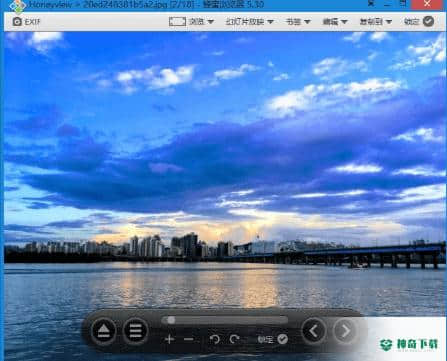The width and height of the screenshot is (447, 361).
Task: Go to the previous image
Action: pyautogui.click(x=314, y=331)
